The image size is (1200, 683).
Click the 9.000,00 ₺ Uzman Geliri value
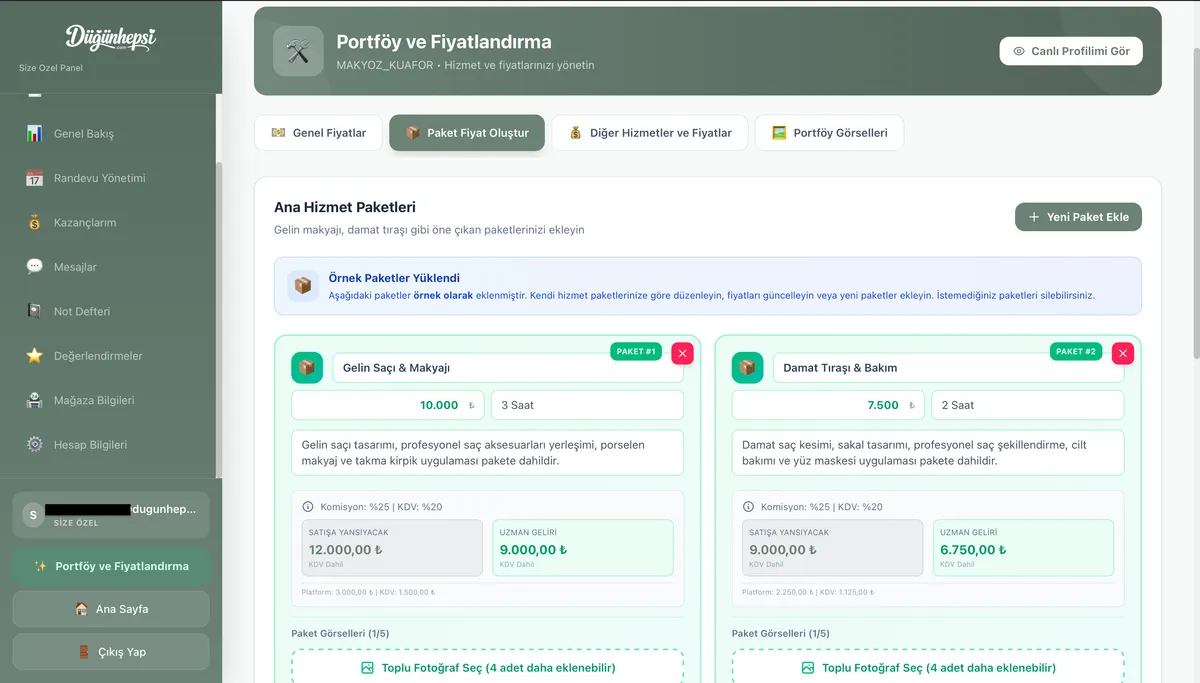click(533, 549)
